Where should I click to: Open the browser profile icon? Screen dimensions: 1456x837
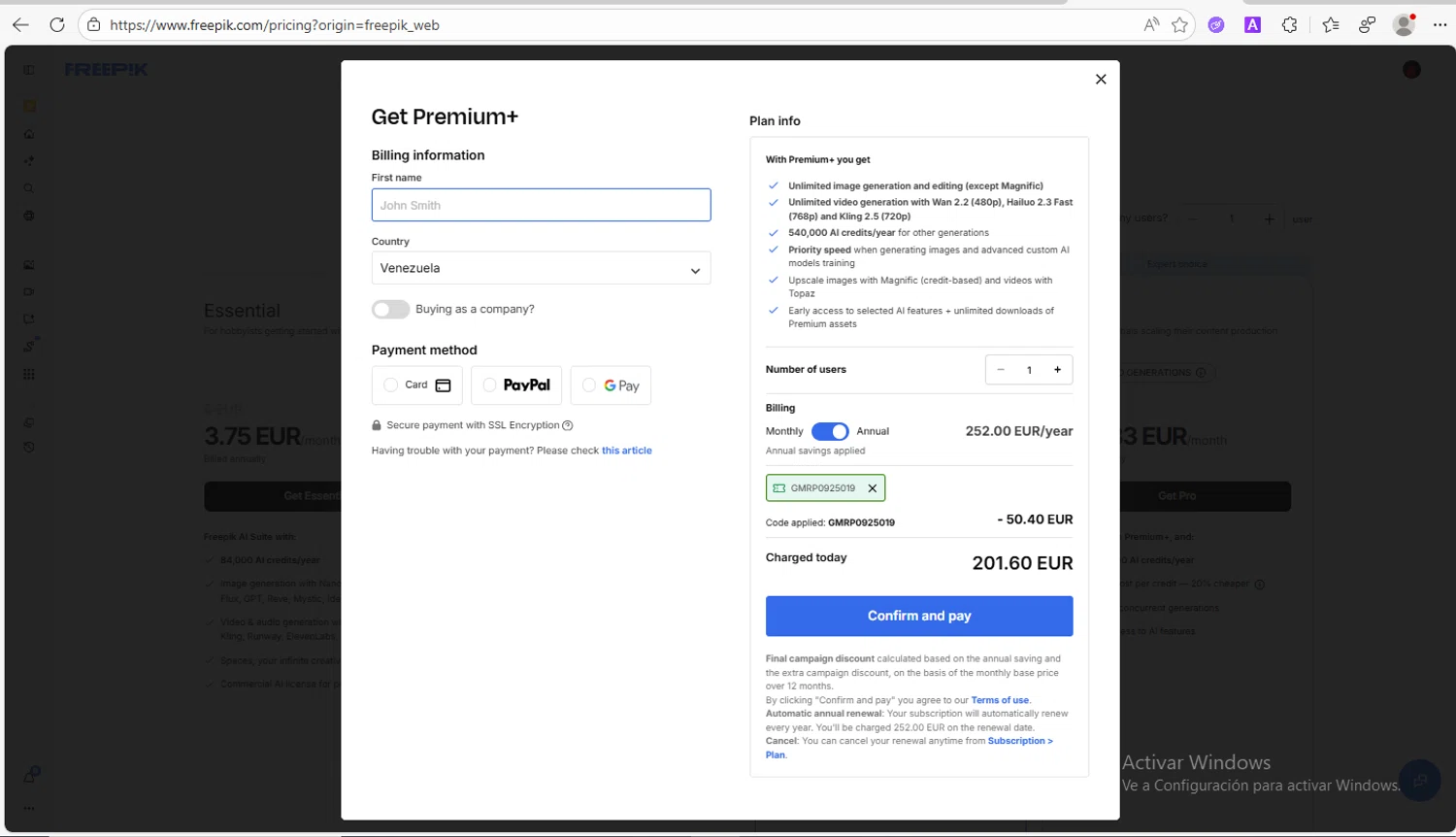click(1404, 25)
